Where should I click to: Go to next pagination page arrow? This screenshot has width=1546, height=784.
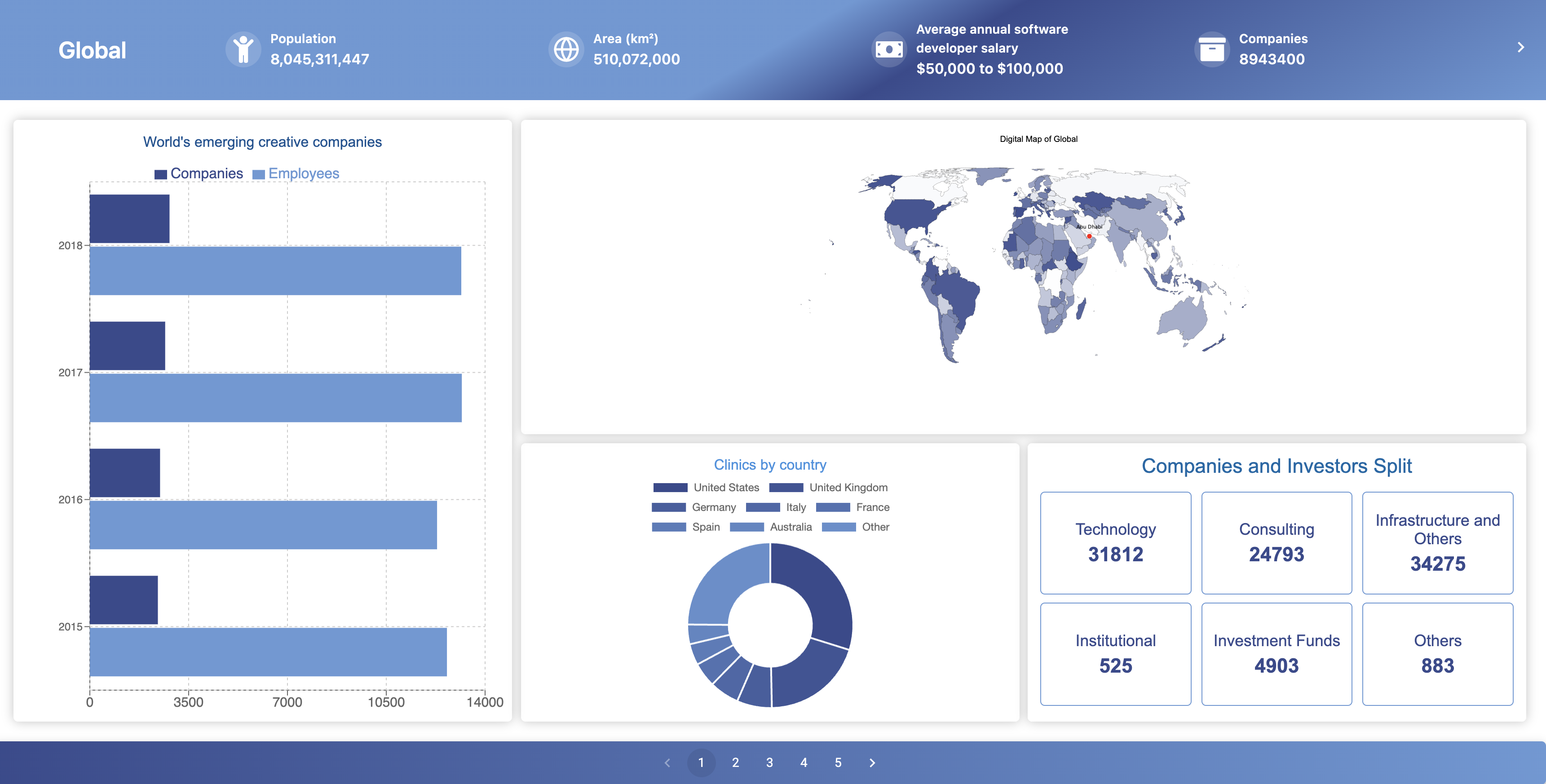[x=872, y=762]
